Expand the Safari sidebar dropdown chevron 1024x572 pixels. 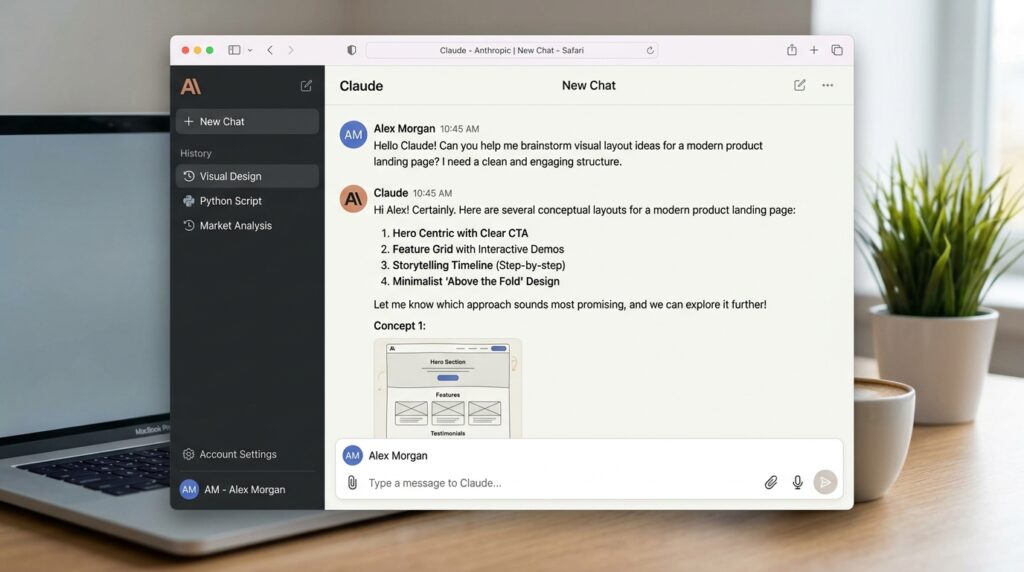tap(250, 50)
